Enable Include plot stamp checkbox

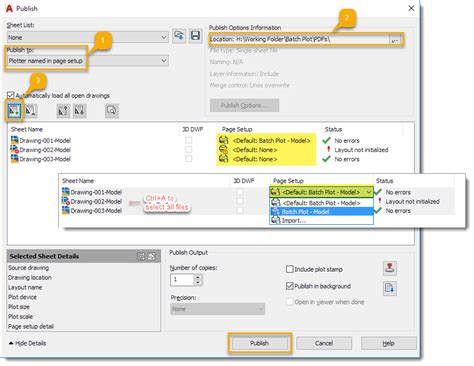pyautogui.click(x=290, y=269)
